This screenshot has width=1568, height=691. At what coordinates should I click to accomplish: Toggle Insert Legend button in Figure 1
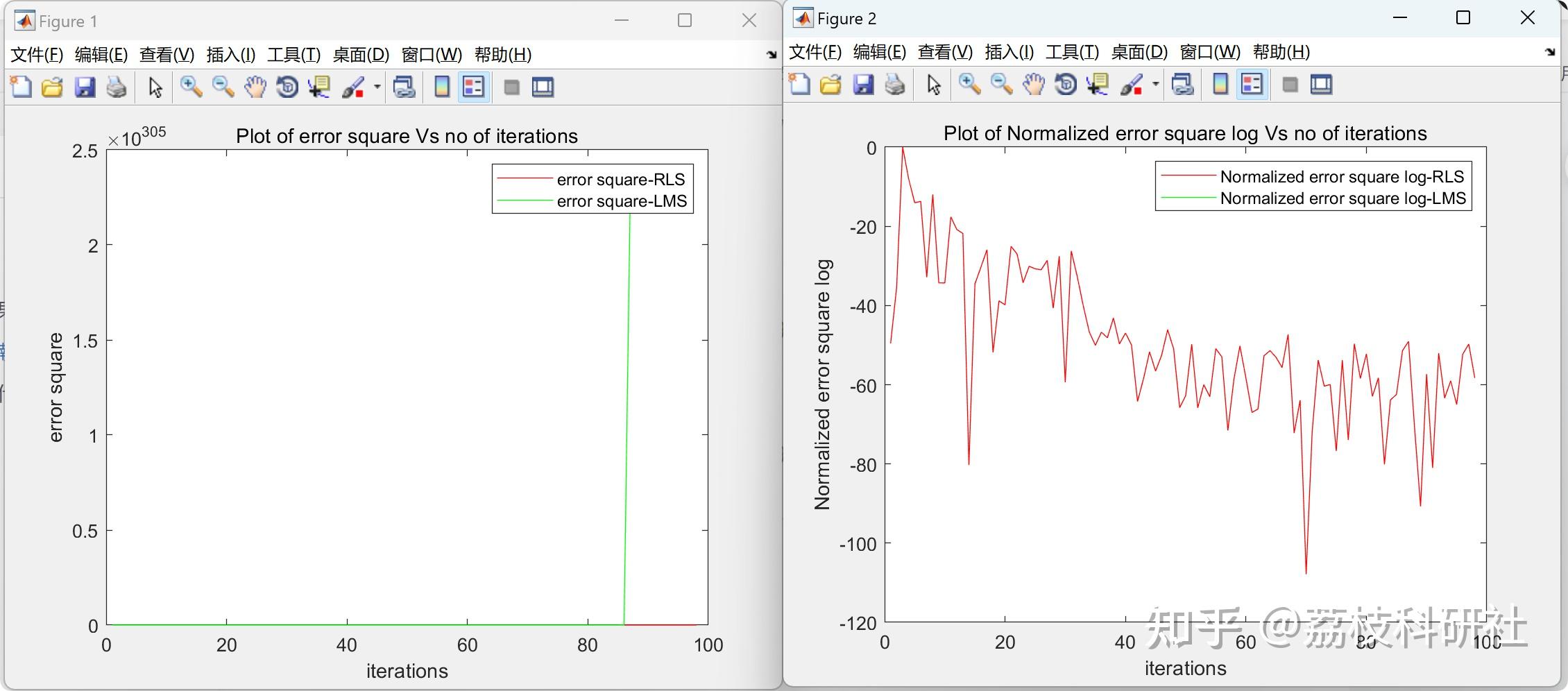point(474,87)
